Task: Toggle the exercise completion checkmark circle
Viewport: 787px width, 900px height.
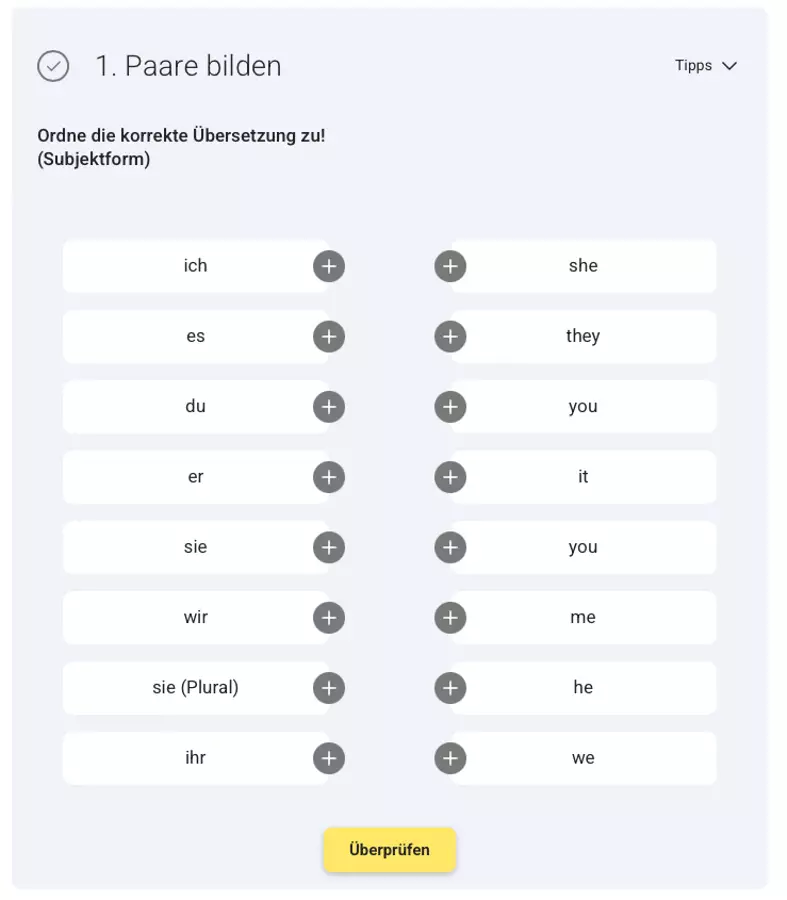Action: click(53, 66)
